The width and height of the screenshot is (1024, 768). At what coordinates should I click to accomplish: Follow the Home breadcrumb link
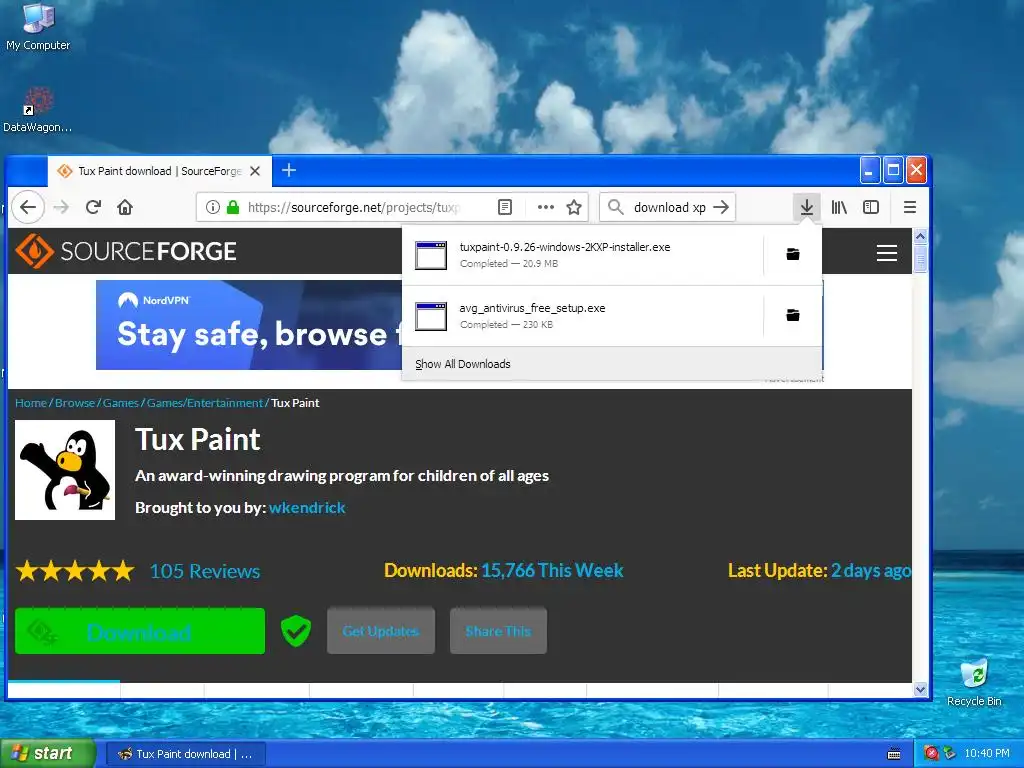pos(31,403)
